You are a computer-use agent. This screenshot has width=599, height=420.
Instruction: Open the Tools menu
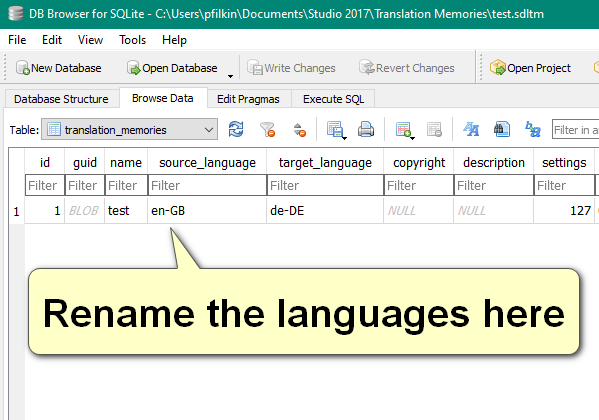pos(132,40)
